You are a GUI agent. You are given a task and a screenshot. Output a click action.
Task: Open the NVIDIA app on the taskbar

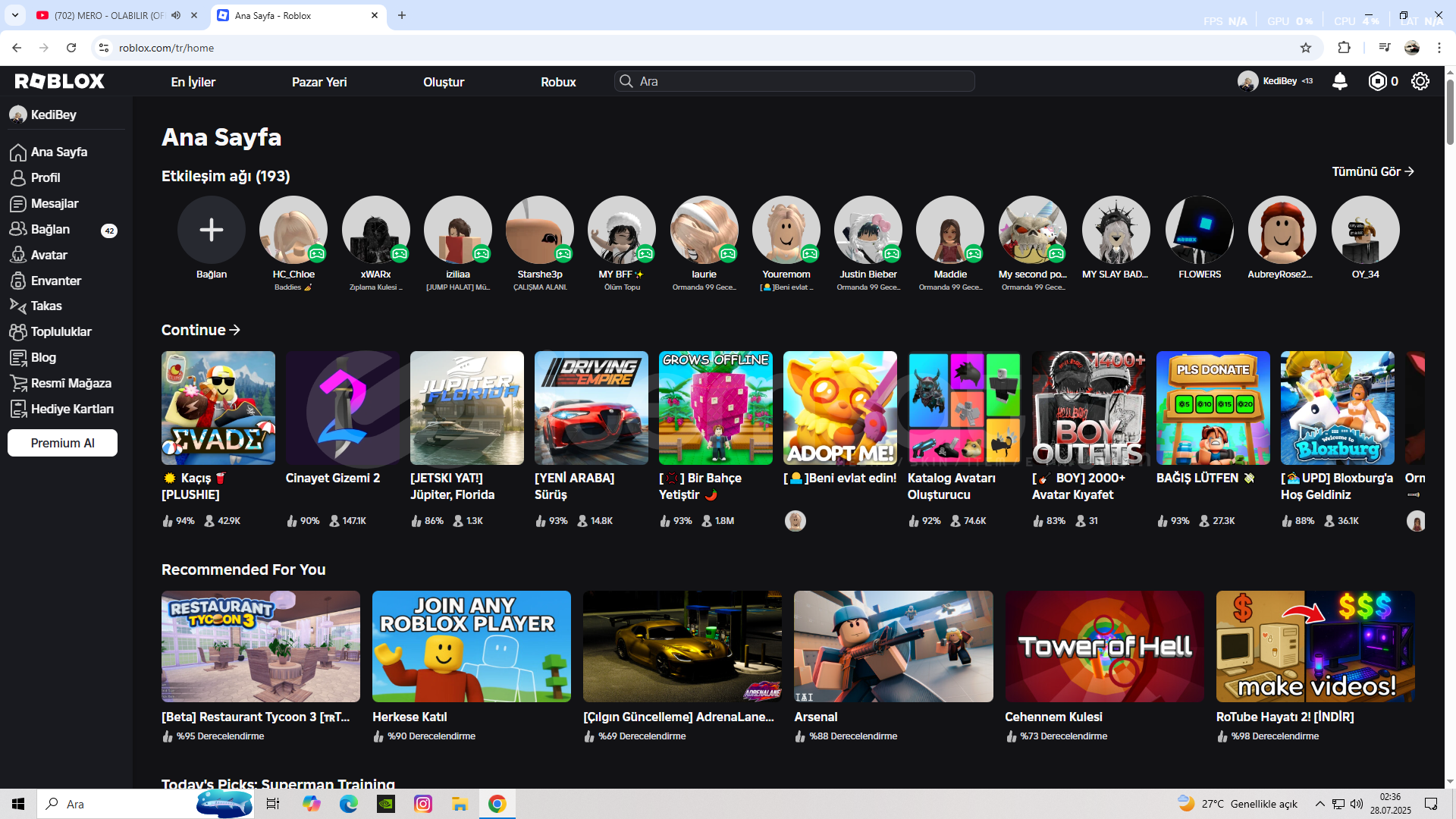coord(386,804)
